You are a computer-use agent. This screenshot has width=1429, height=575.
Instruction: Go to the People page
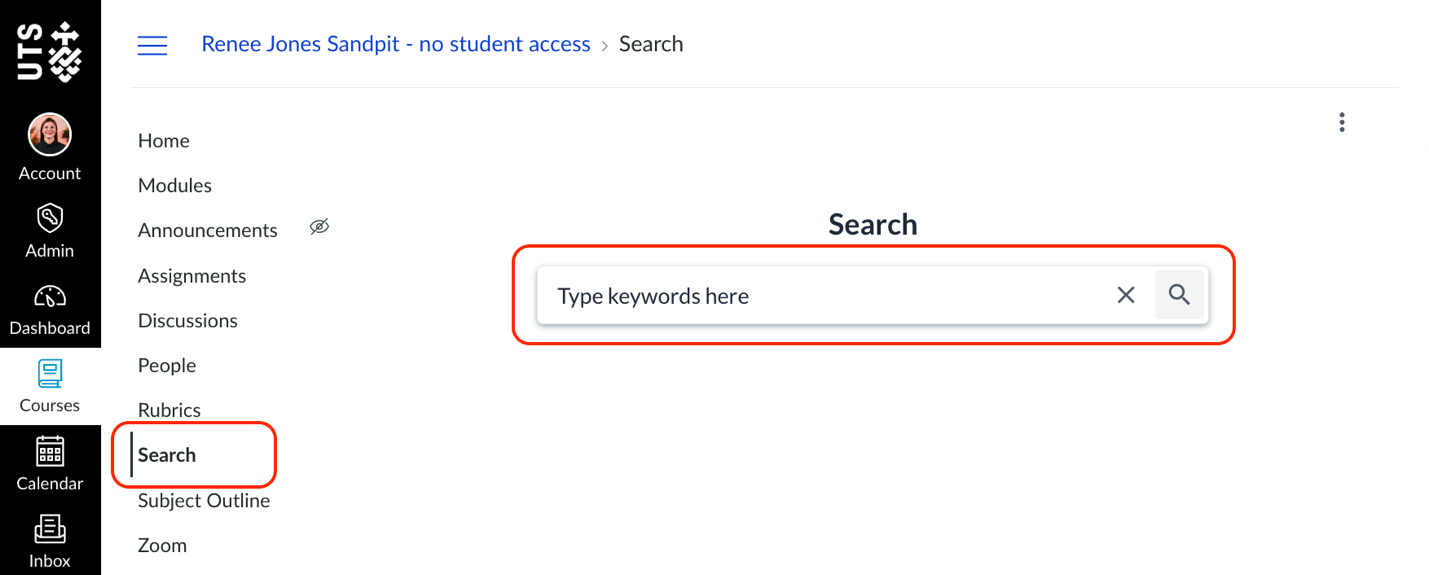coord(167,365)
